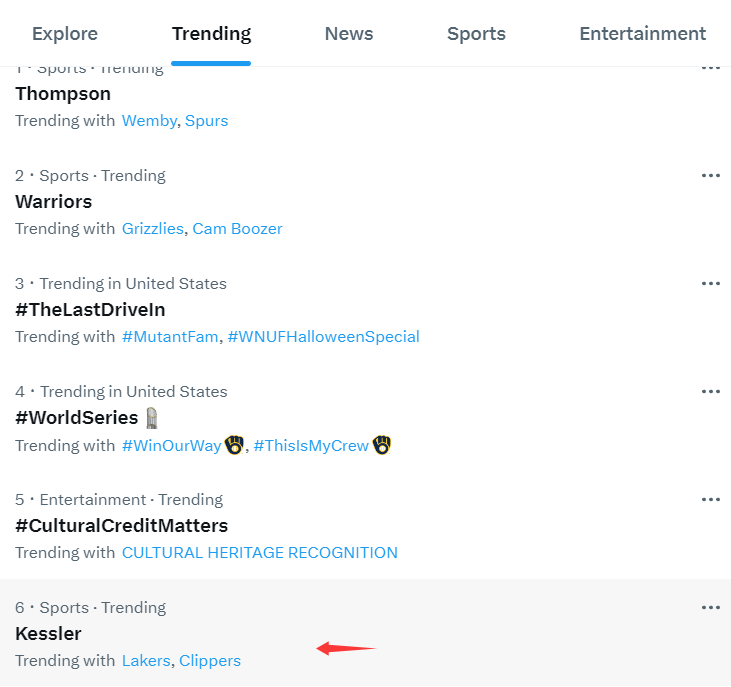Image resolution: width=731 pixels, height=687 pixels.
Task: Switch to the News tab
Action: [349, 34]
